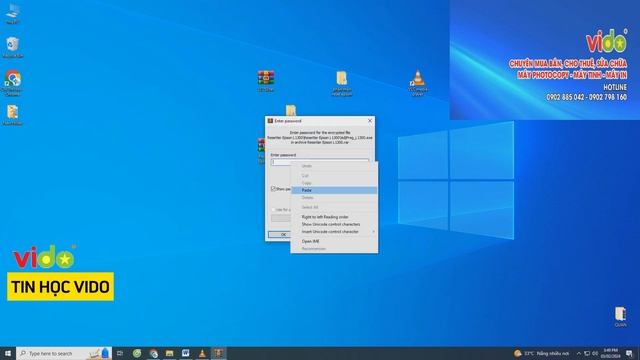Open the This PC desktop icon
The width and height of the screenshot is (640, 360).
13,13
